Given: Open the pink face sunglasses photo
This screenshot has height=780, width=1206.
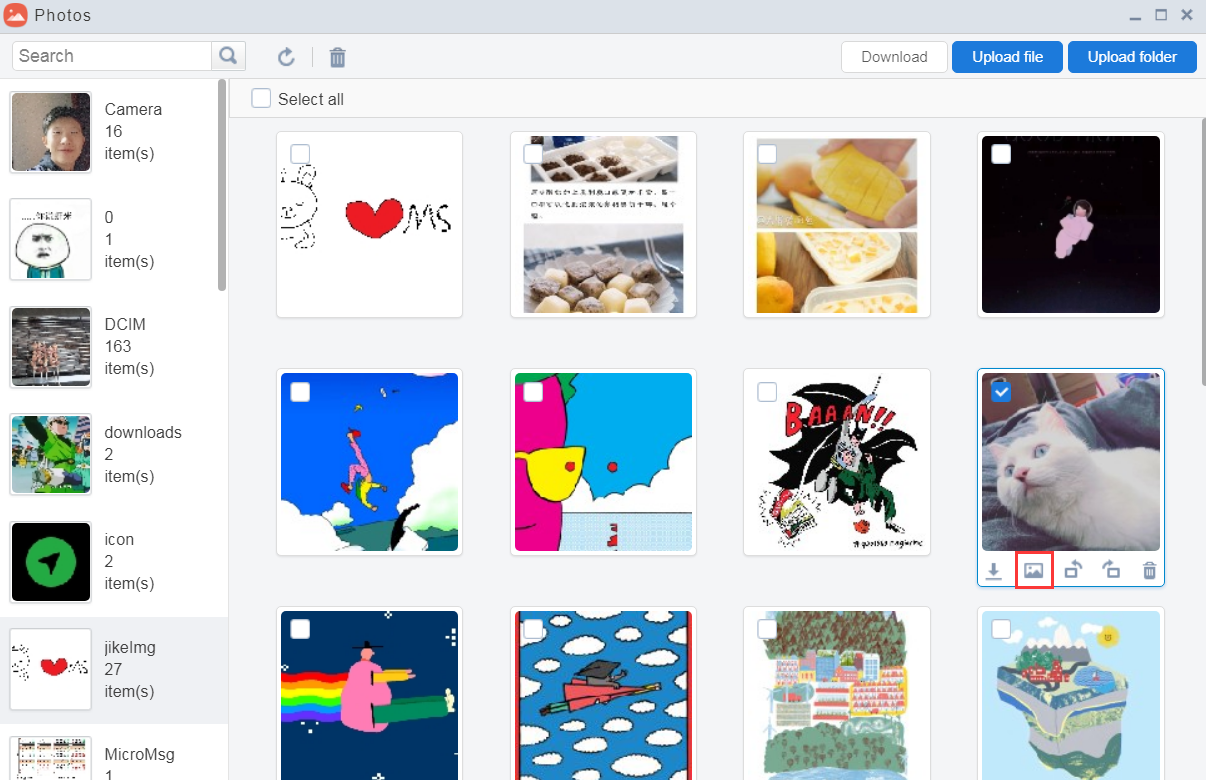Looking at the screenshot, I should (603, 462).
